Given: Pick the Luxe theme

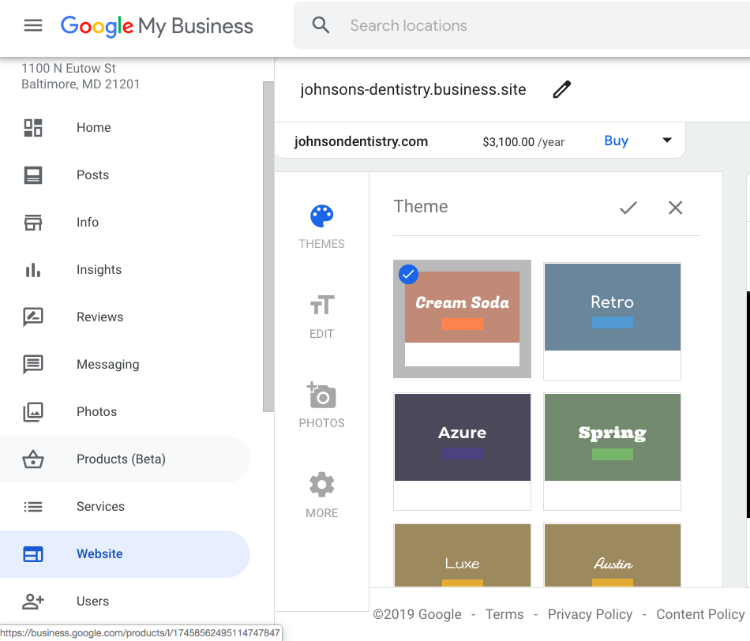Looking at the screenshot, I should pos(462,555).
